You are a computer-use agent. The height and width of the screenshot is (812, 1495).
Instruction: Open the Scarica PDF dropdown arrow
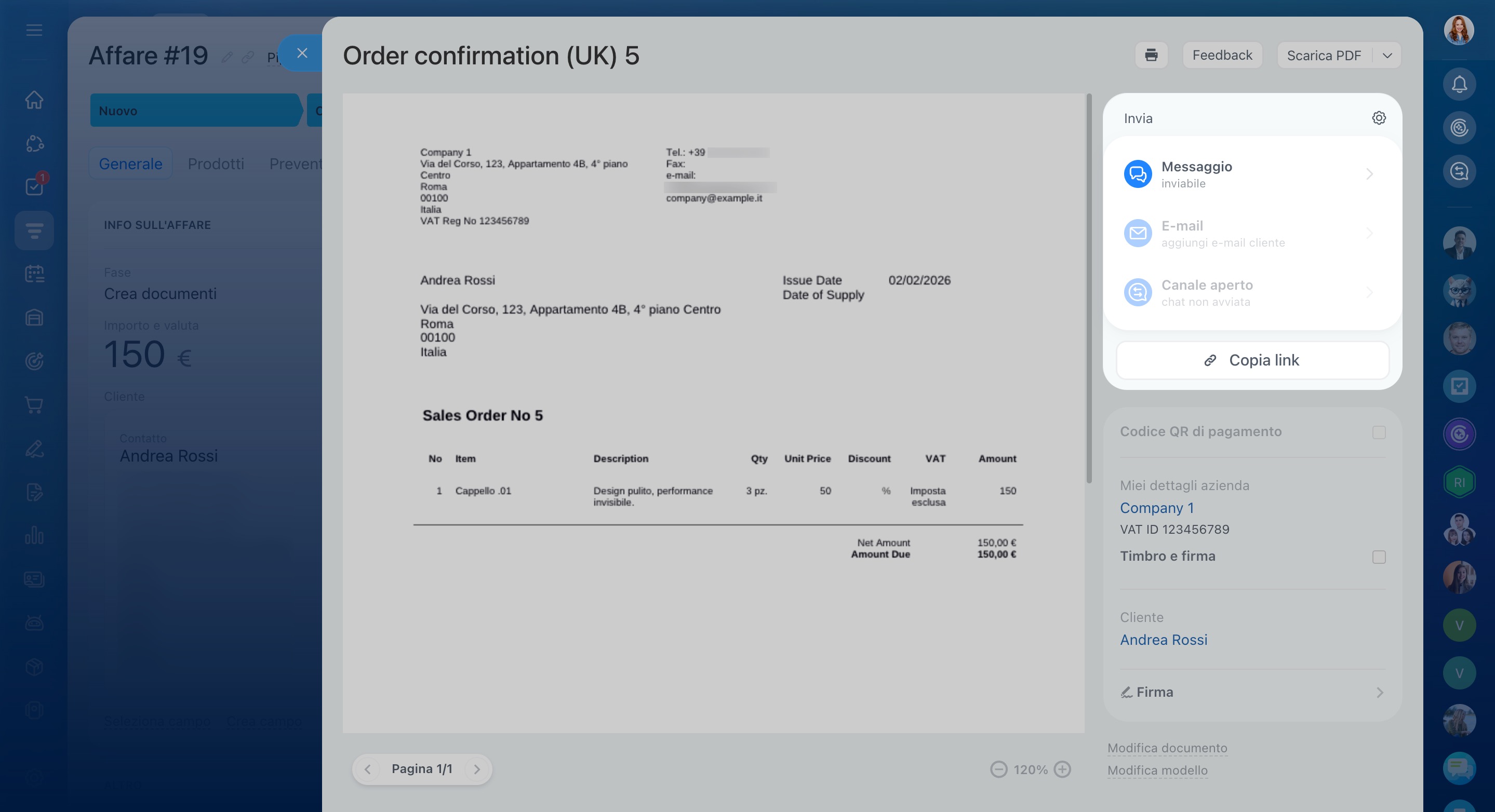[1387, 56]
